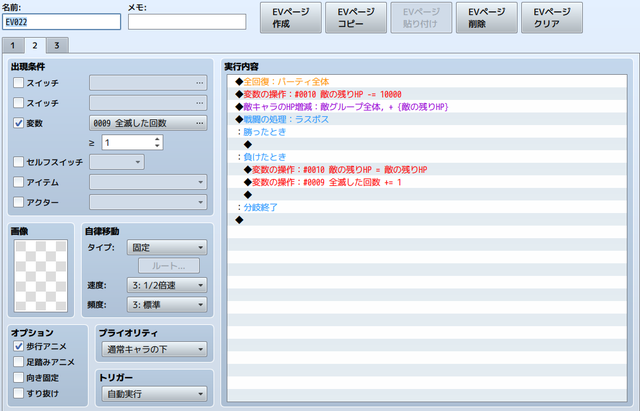Screen dimensions: 640x411
Task: Select line 全滅した回数 += 1
Action: 427,182
